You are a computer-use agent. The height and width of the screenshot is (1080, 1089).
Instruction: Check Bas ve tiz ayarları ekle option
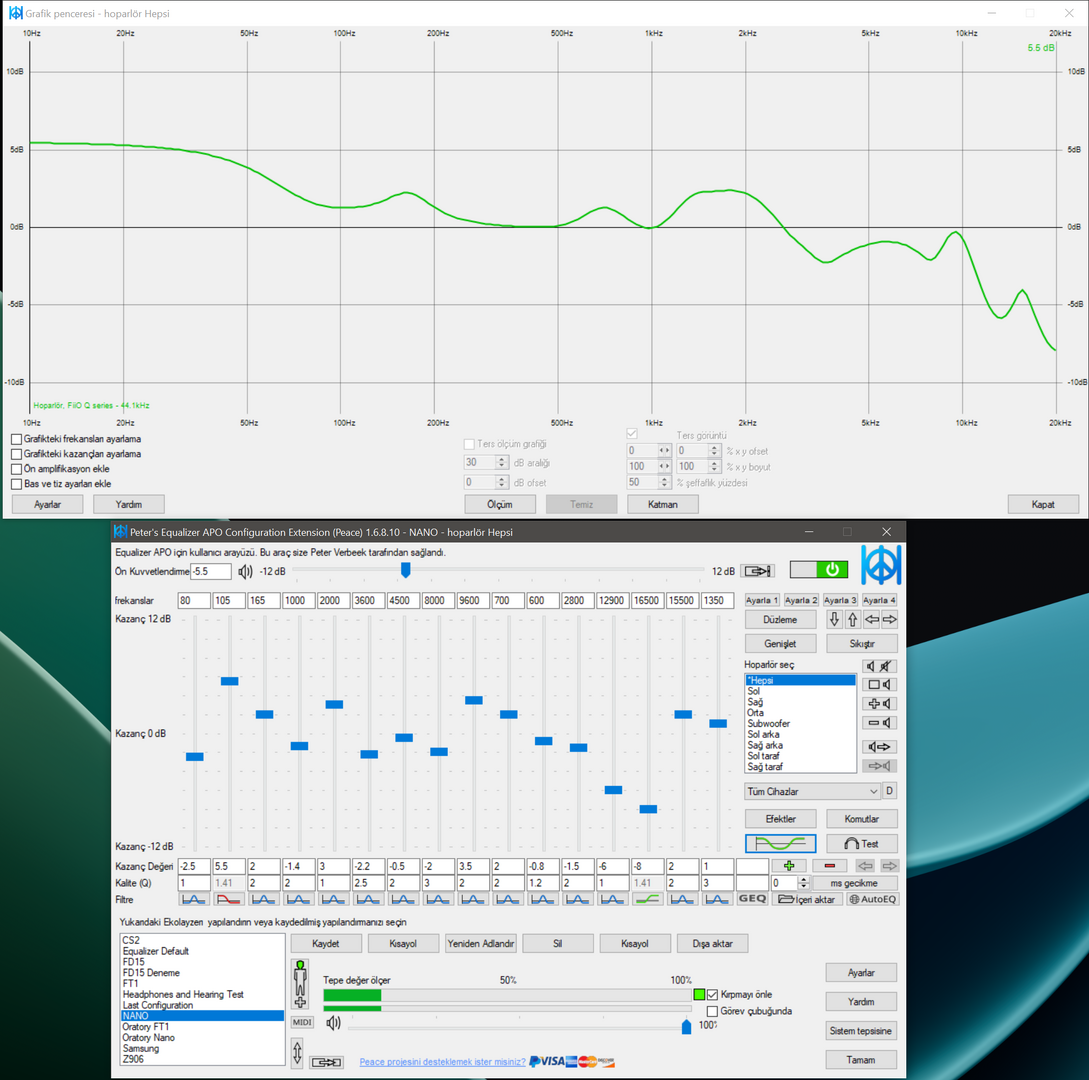[17, 484]
